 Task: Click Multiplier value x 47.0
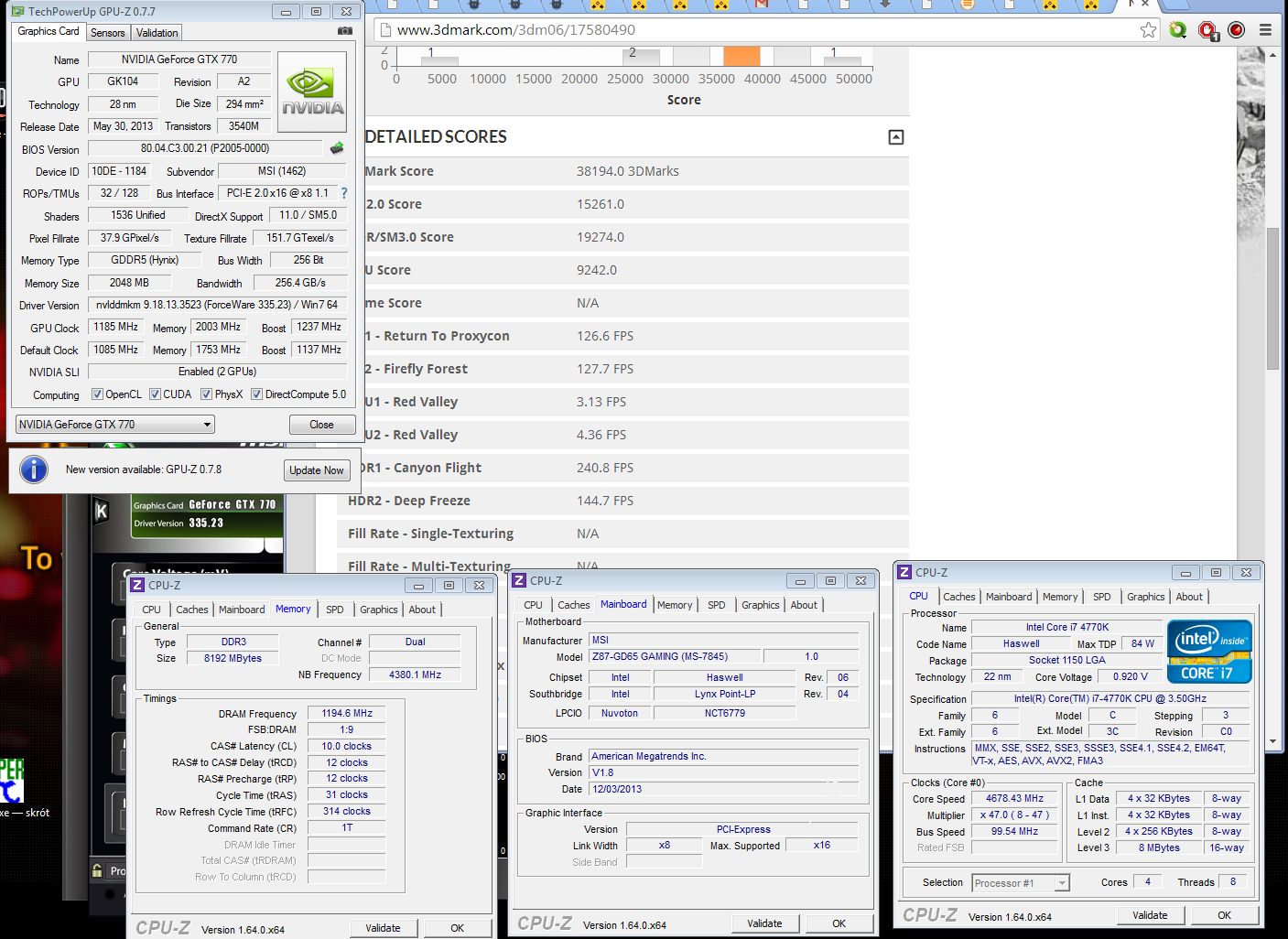tap(1014, 815)
